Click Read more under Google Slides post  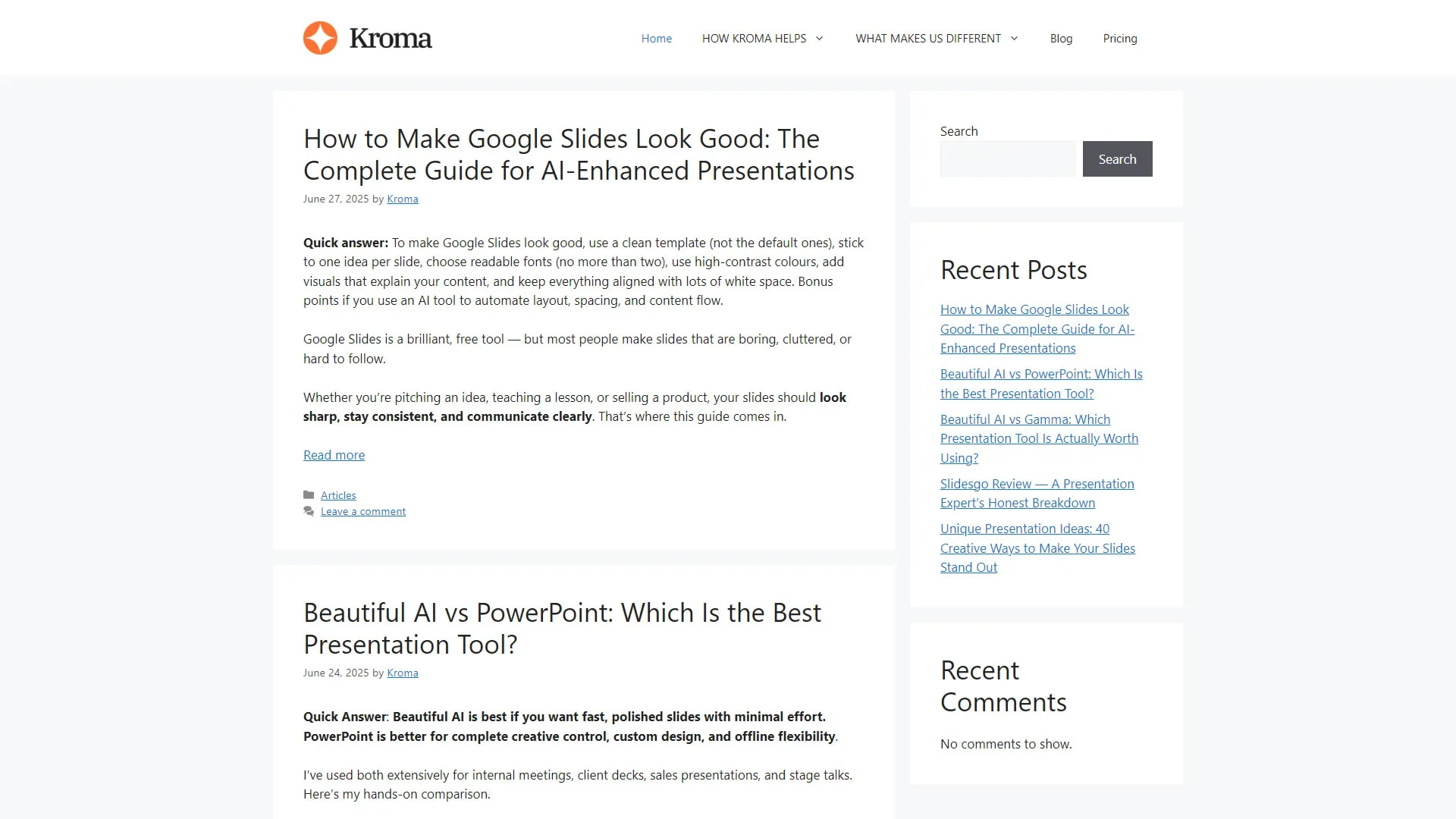pos(334,455)
